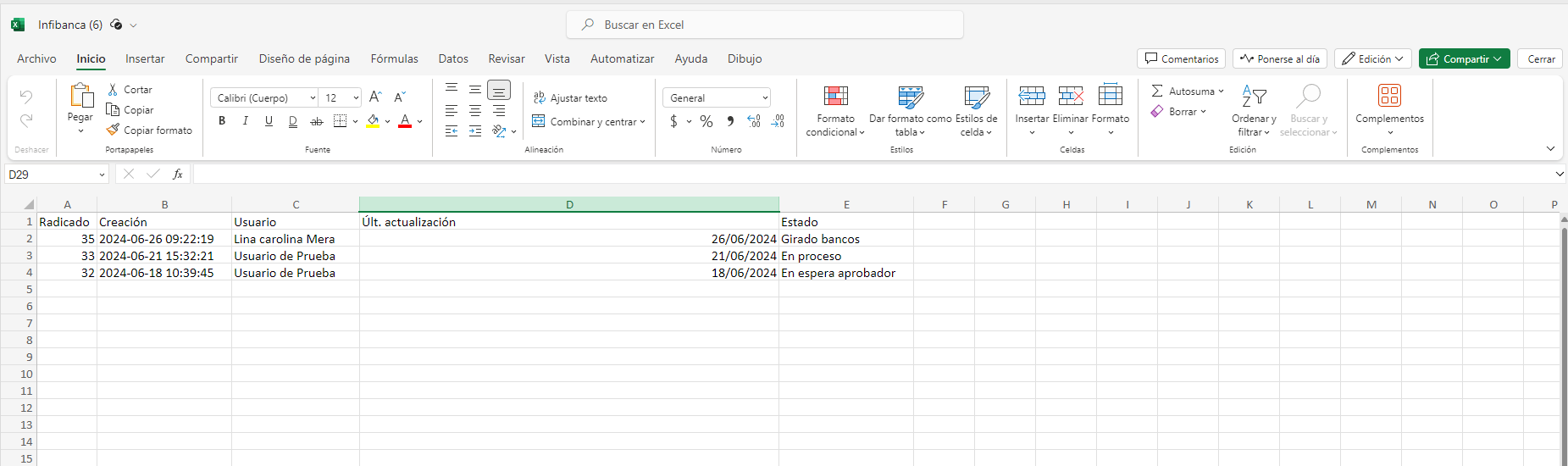Switch to Diseño de página tab
This screenshot has width=1568, height=466.
click(304, 58)
